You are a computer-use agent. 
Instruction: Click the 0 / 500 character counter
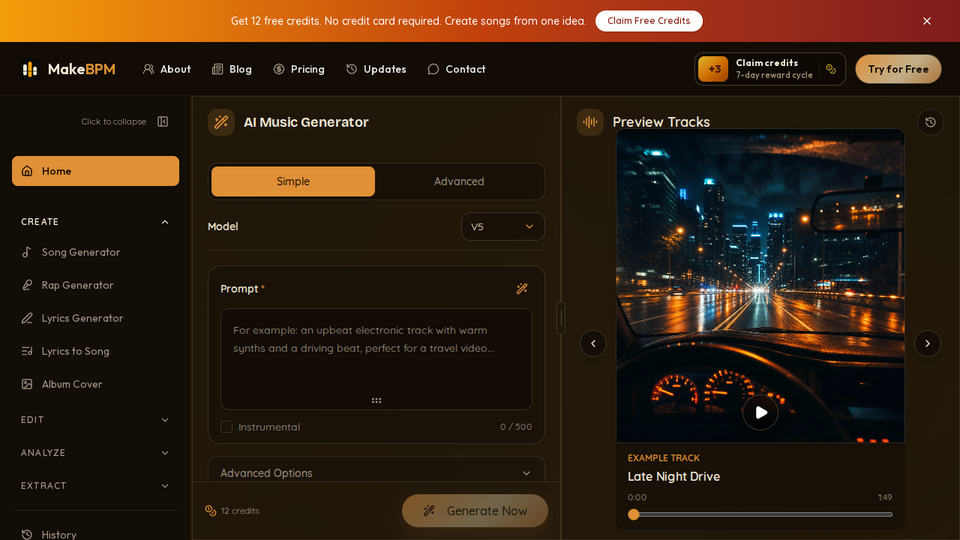pyautogui.click(x=516, y=427)
